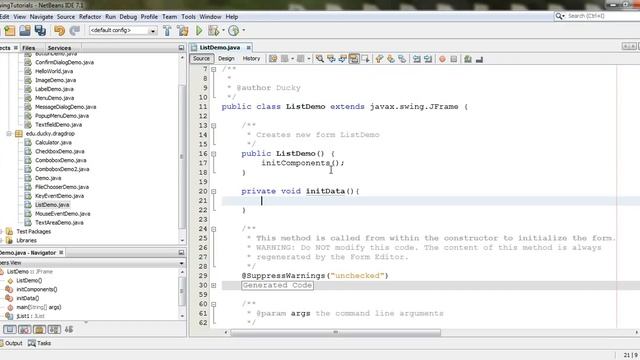This screenshot has width=640, height=360.
Task: Click the Debug Project icon
Action: [213, 31]
